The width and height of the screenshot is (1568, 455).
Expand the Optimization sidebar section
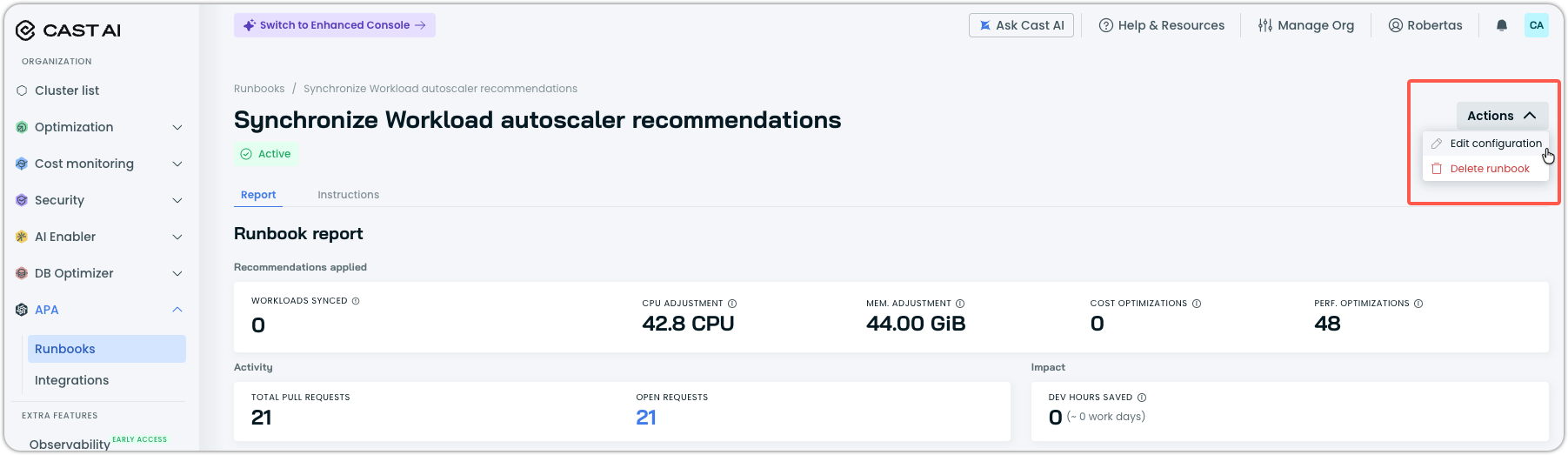100,127
